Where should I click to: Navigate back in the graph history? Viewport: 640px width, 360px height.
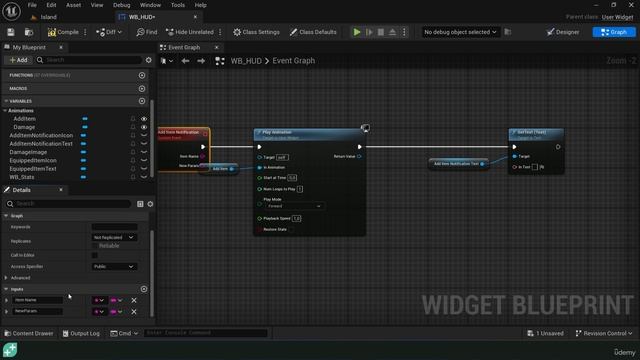pyautogui.click(x=185, y=61)
